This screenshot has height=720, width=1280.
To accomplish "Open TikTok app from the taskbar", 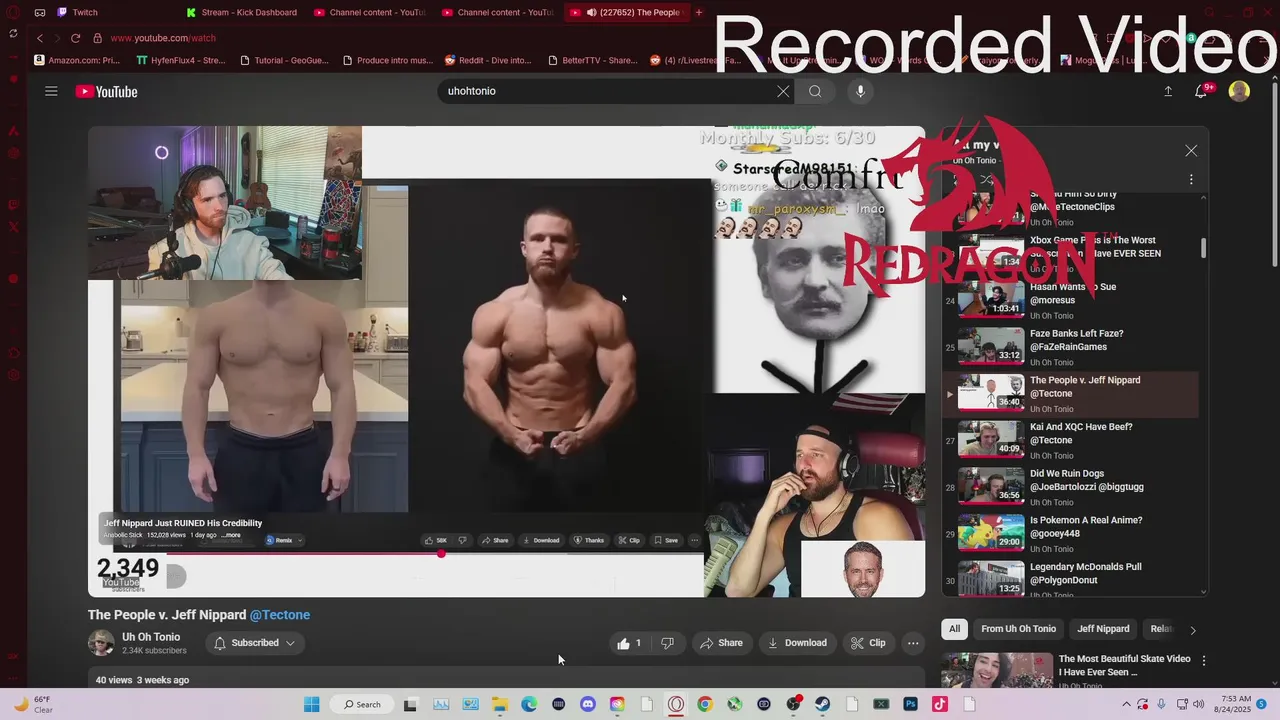I will click(940, 704).
